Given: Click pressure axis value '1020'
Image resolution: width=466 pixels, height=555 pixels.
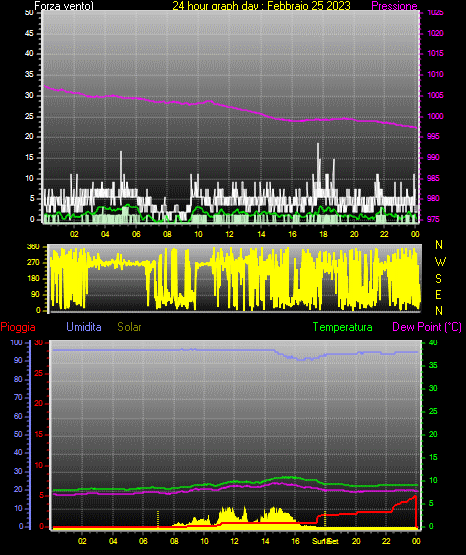Looking at the screenshot, I should click(435, 33).
